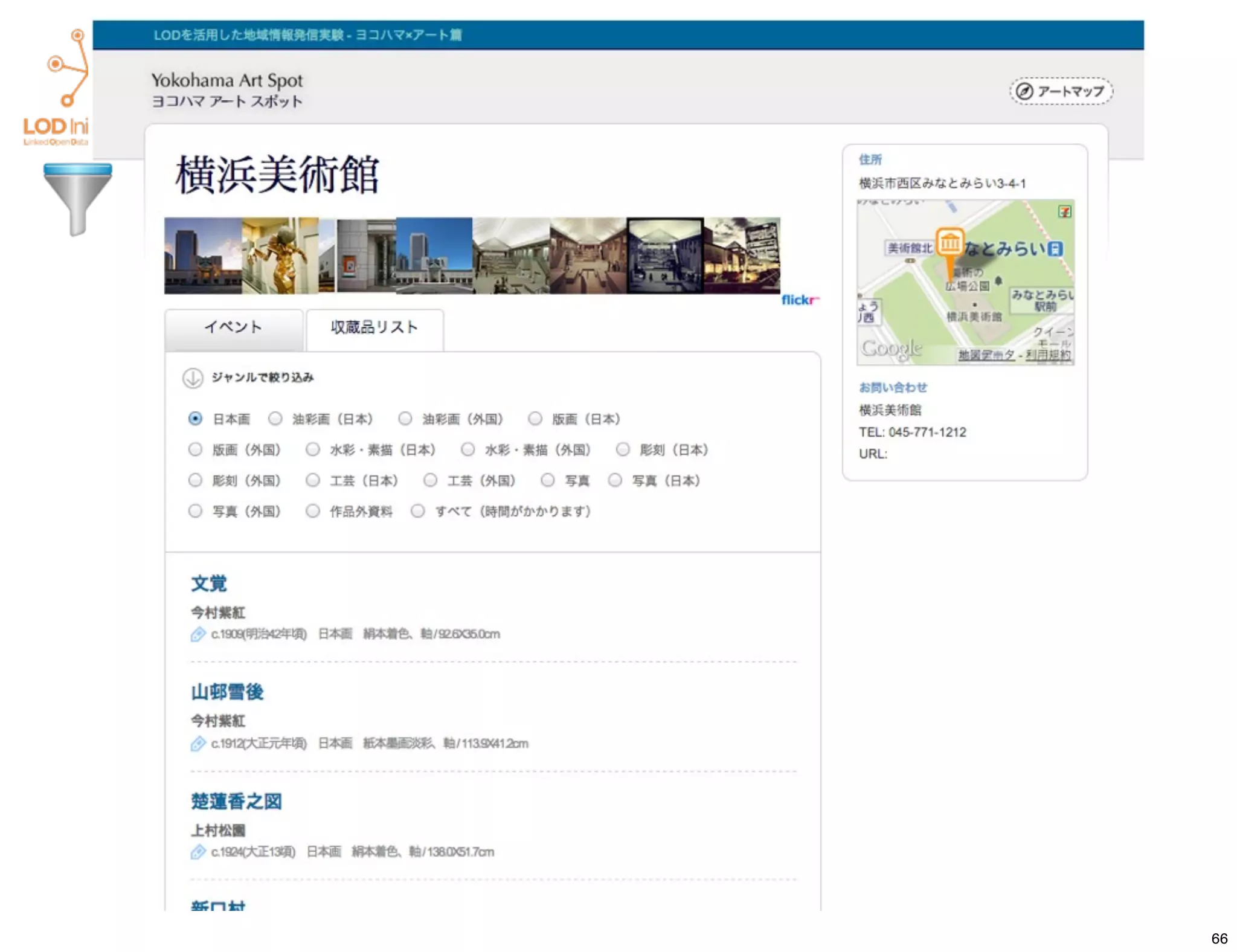
Task: Click the tag icon under 文覚
Action: point(198,634)
